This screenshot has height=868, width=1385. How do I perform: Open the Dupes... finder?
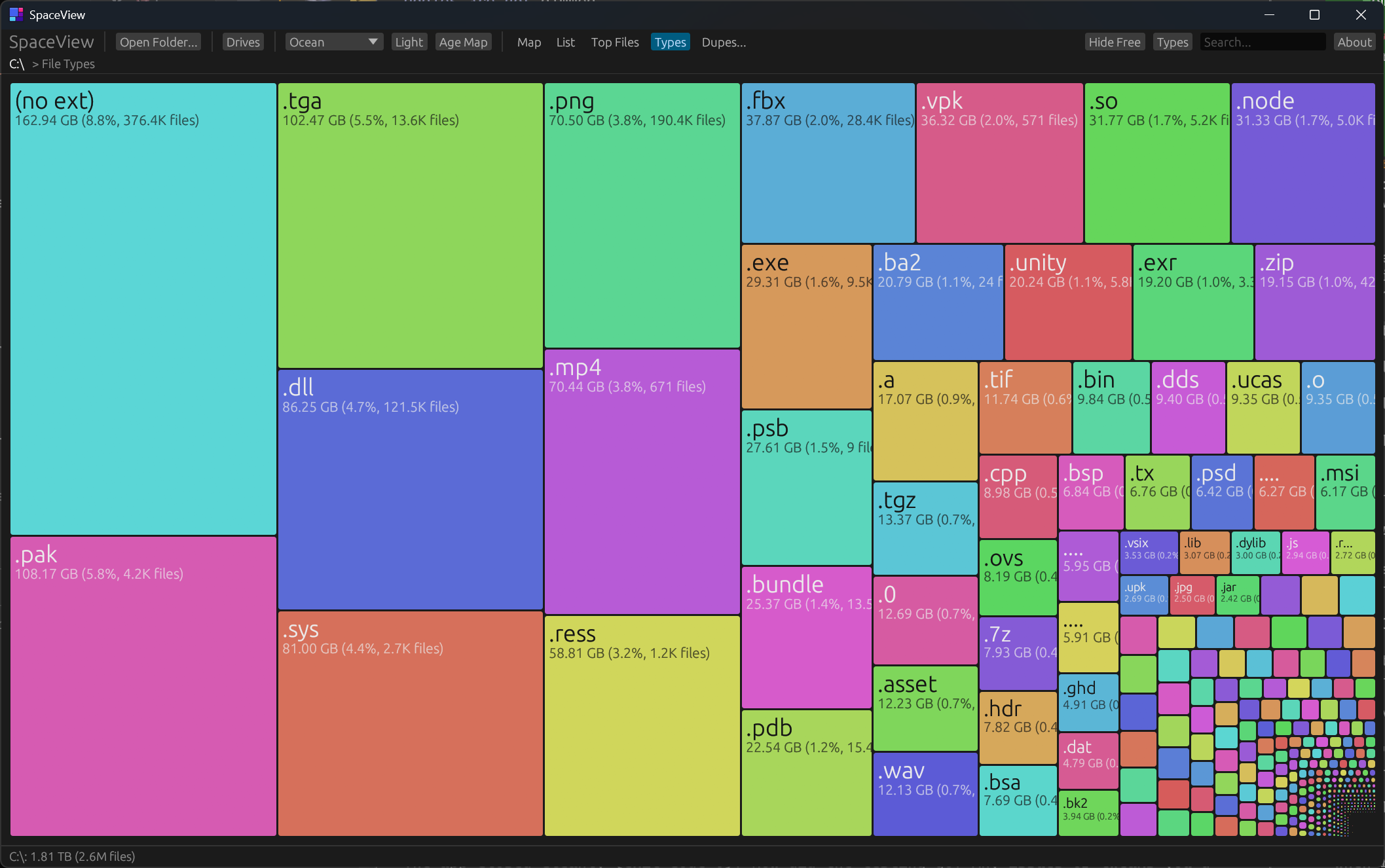click(723, 42)
